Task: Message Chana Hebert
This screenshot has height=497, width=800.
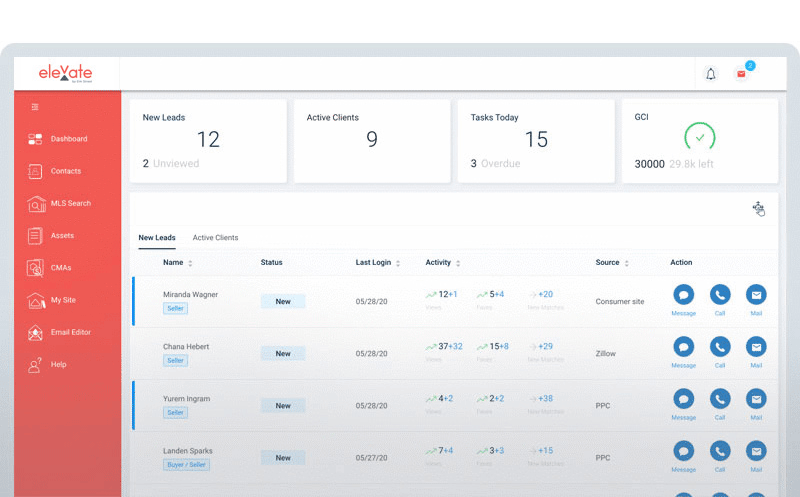Action: (684, 346)
